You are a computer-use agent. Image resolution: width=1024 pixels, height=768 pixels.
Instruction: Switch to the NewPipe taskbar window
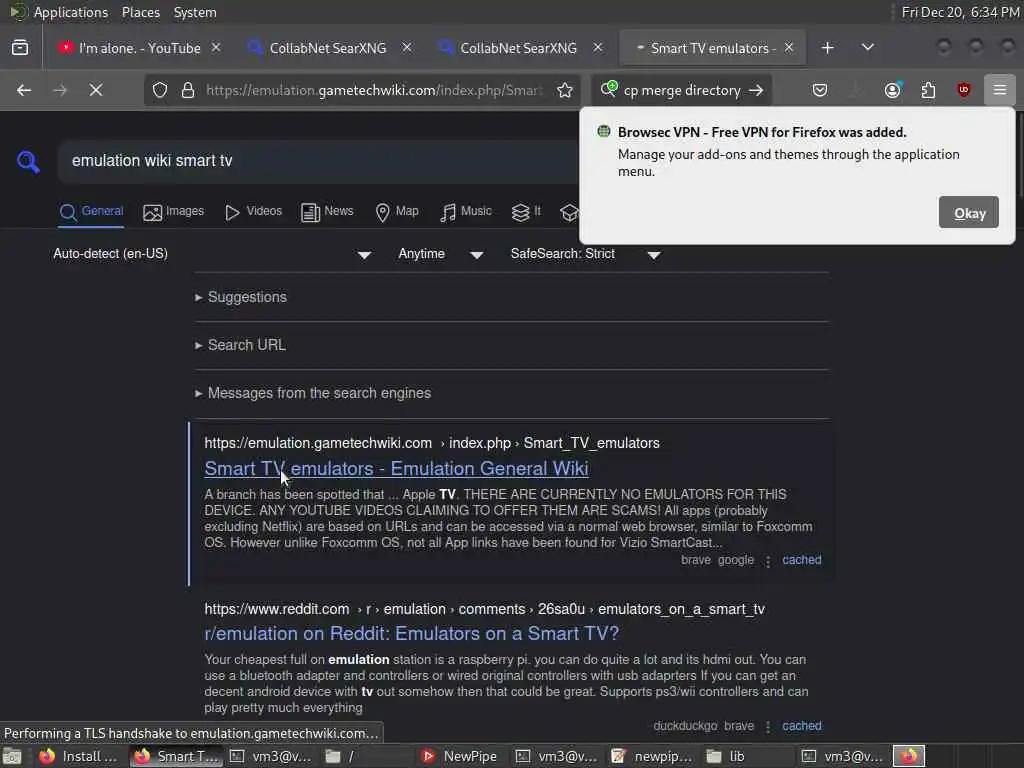click(460, 756)
